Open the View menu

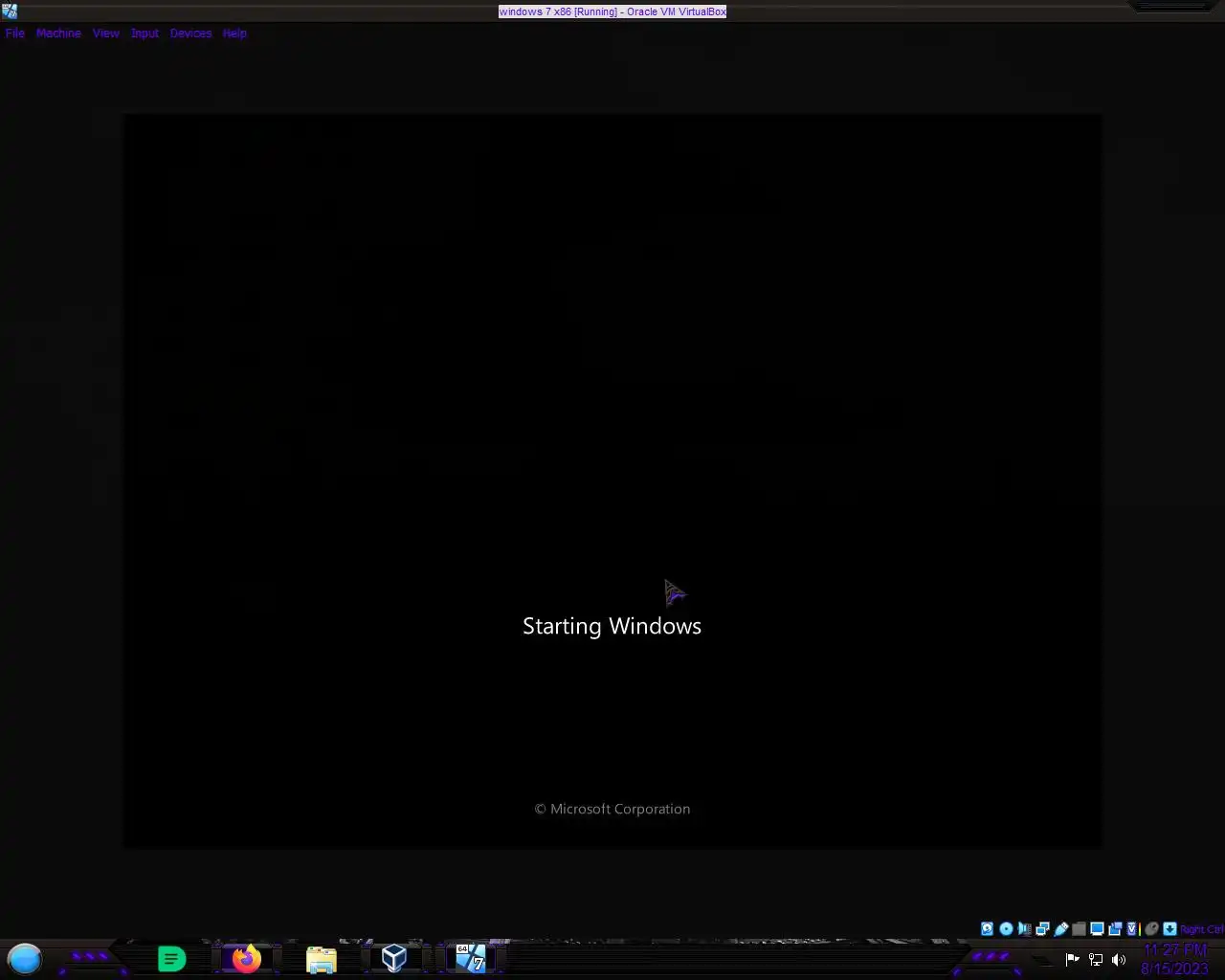[105, 33]
